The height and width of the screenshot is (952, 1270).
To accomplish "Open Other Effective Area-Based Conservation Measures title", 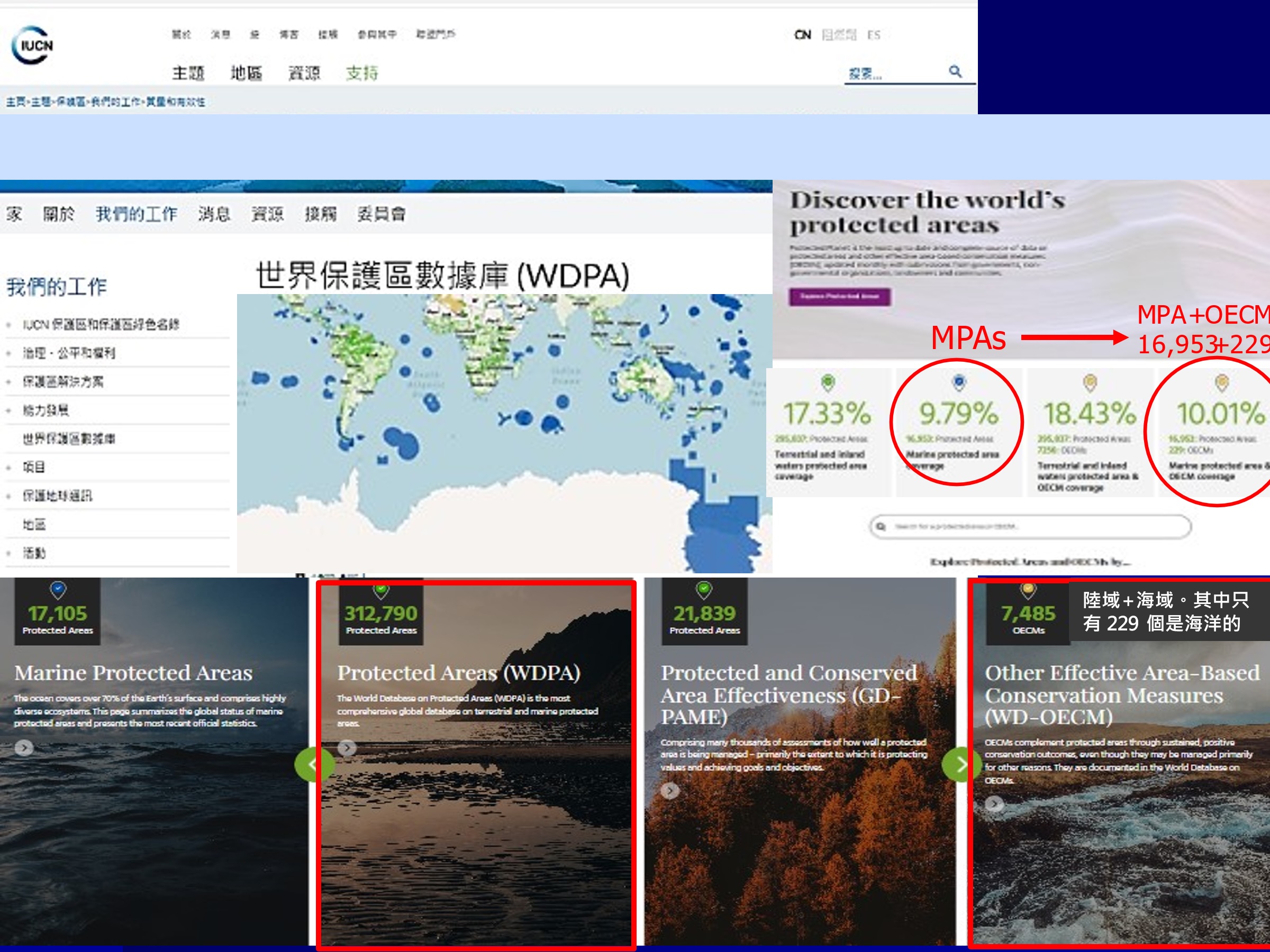I will pyautogui.click(x=1122, y=695).
